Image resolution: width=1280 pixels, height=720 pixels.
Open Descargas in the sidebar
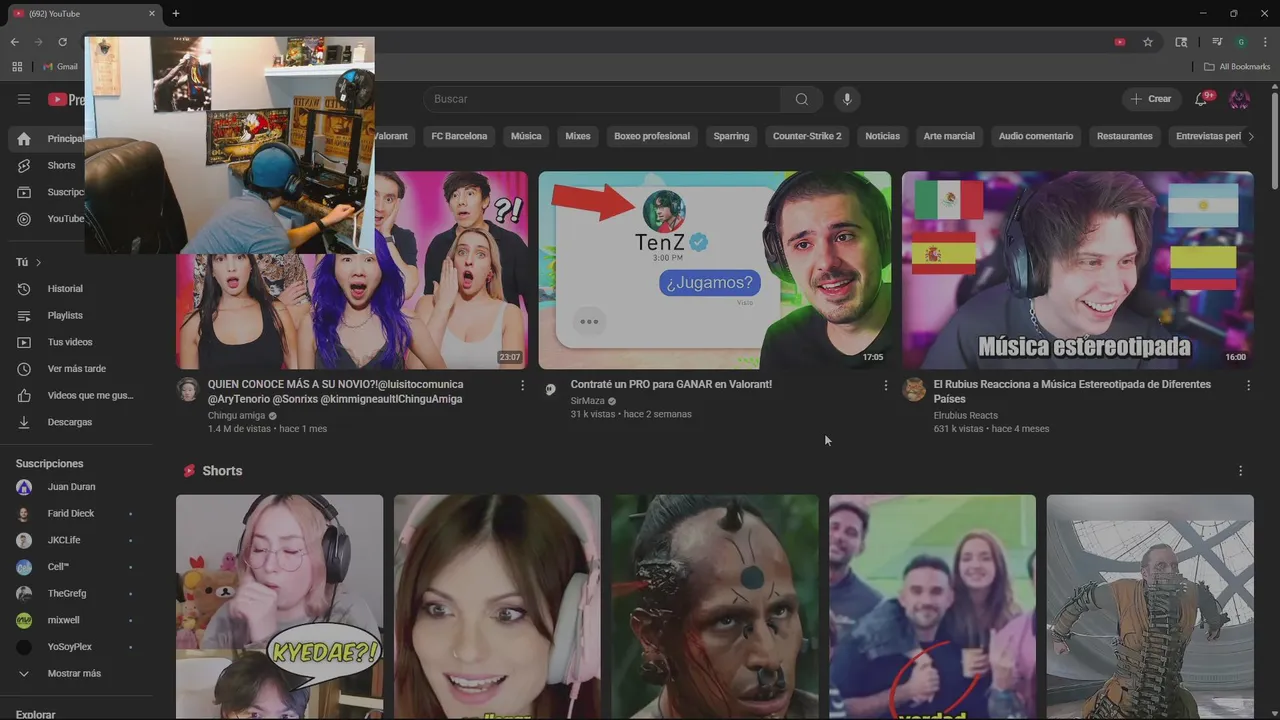[76, 422]
